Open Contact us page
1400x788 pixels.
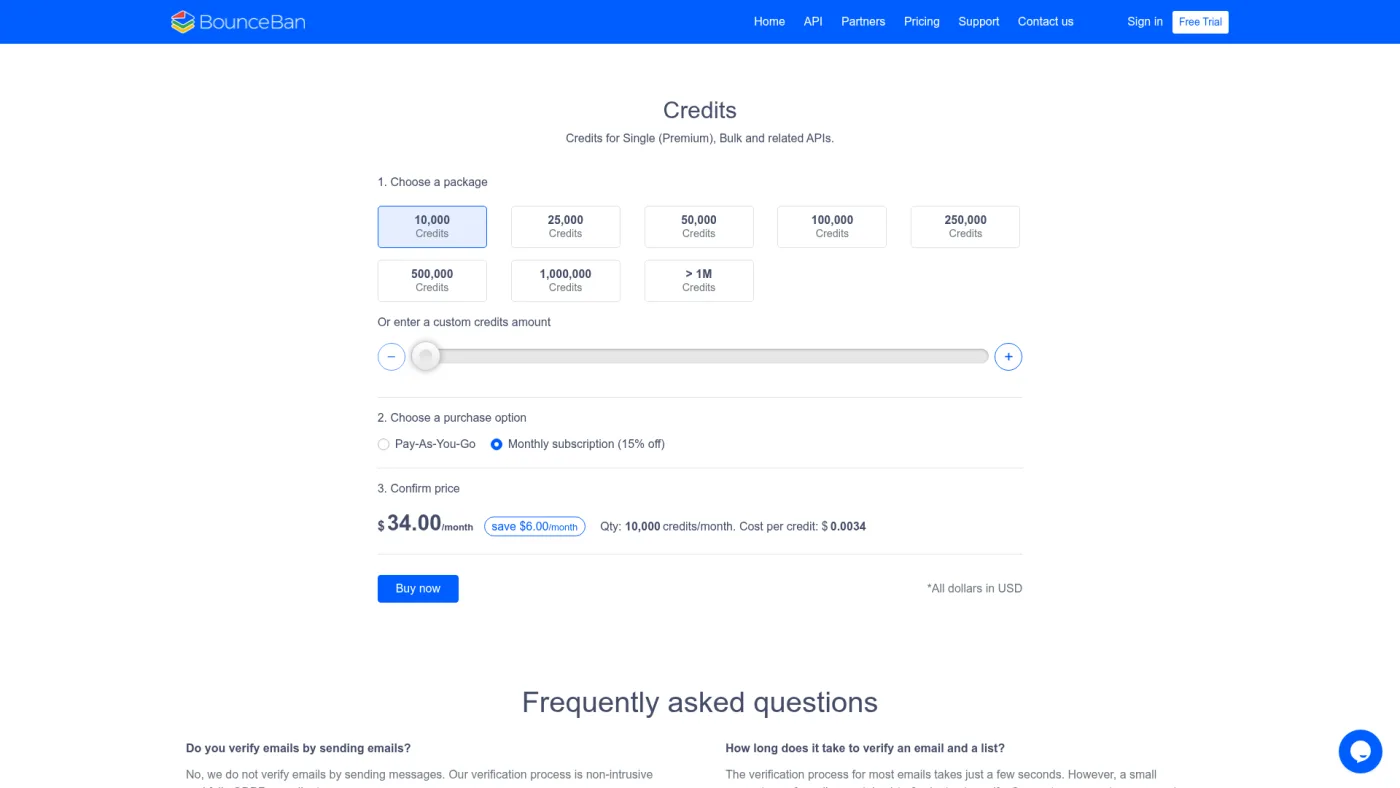point(1046,22)
